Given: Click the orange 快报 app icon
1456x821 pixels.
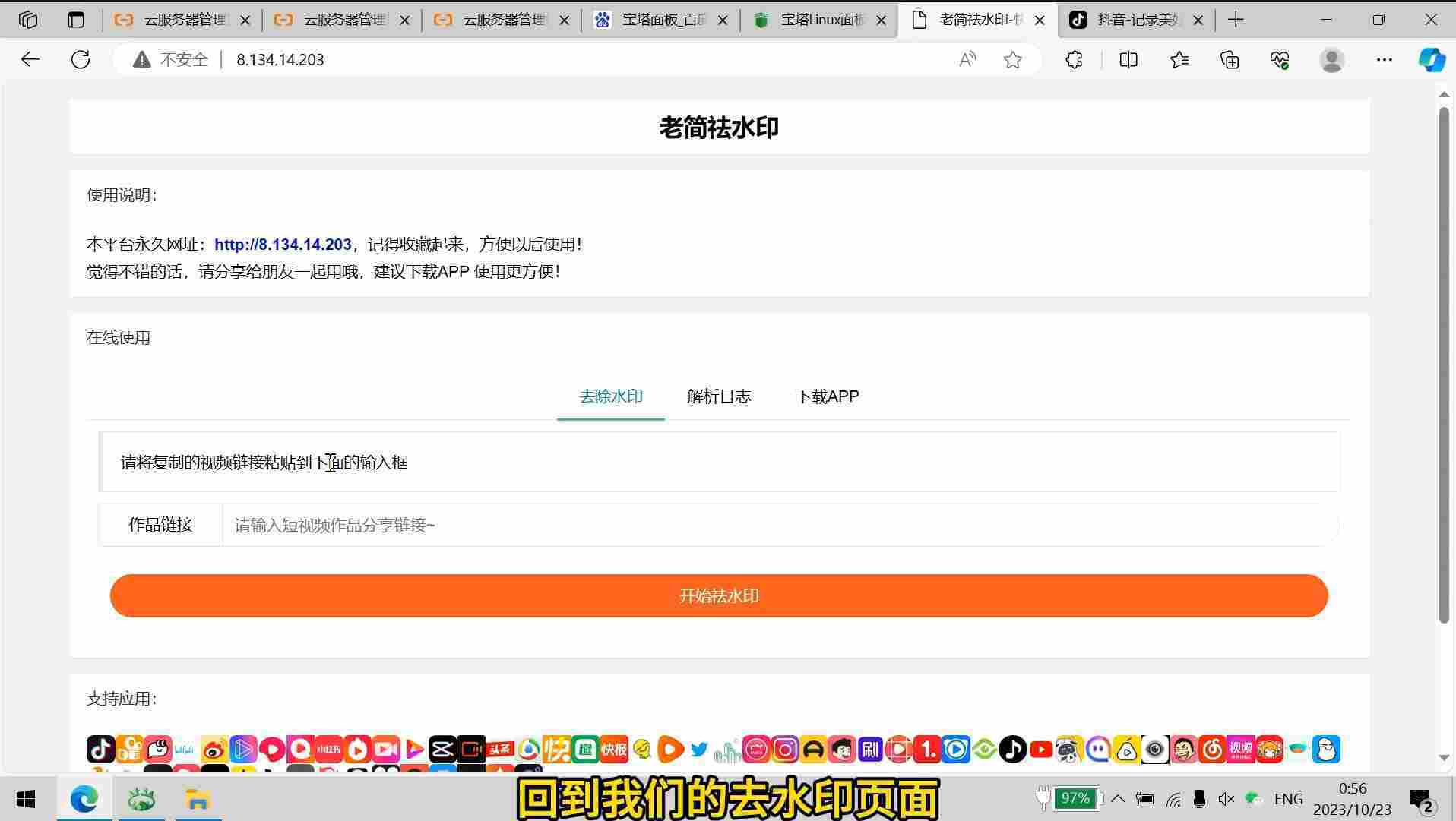Looking at the screenshot, I should [x=614, y=750].
